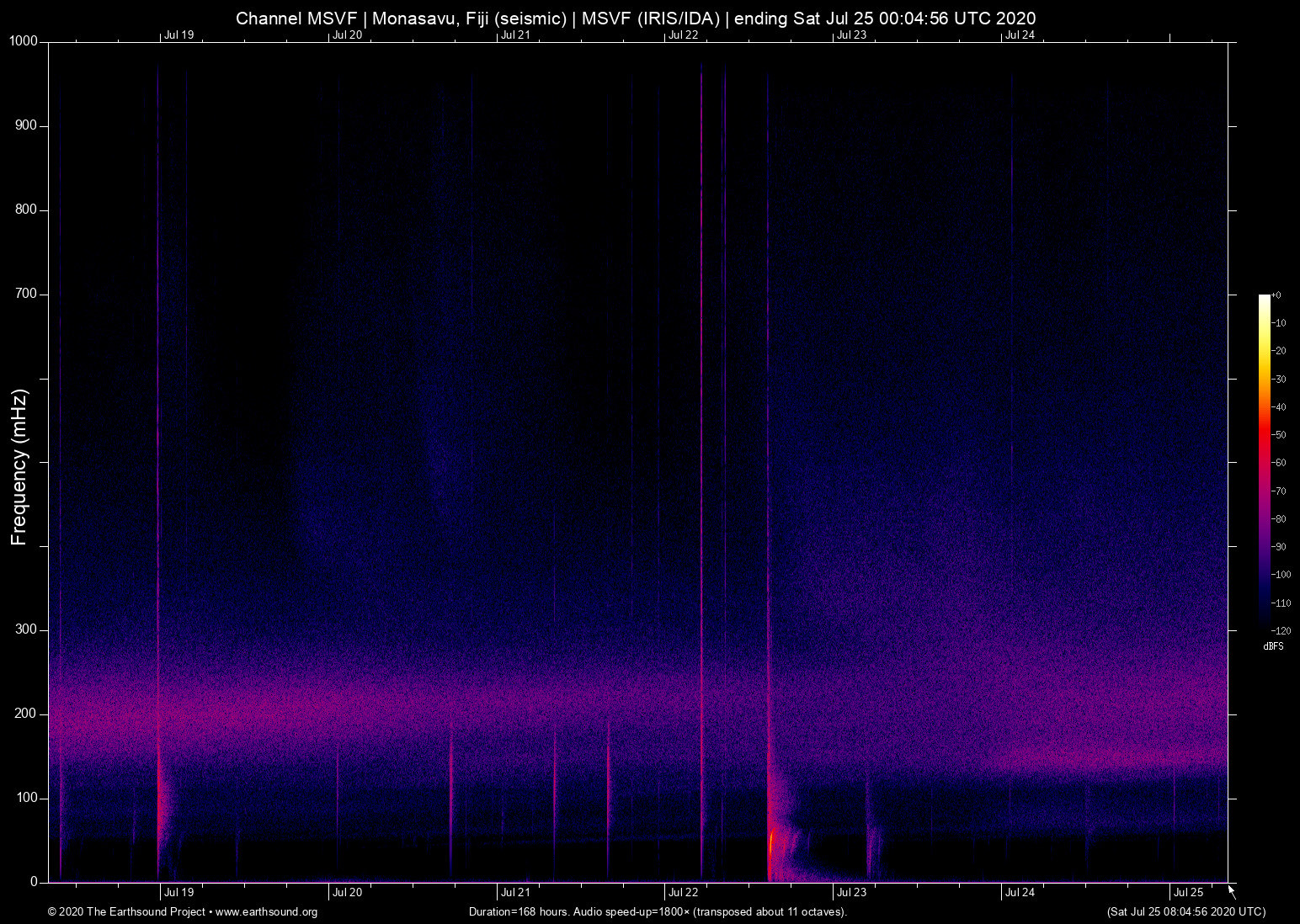The width and height of the screenshot is (1300, 924).
Task: Select the Jul 20 label on the bottom axis
Action: (347, 892)
